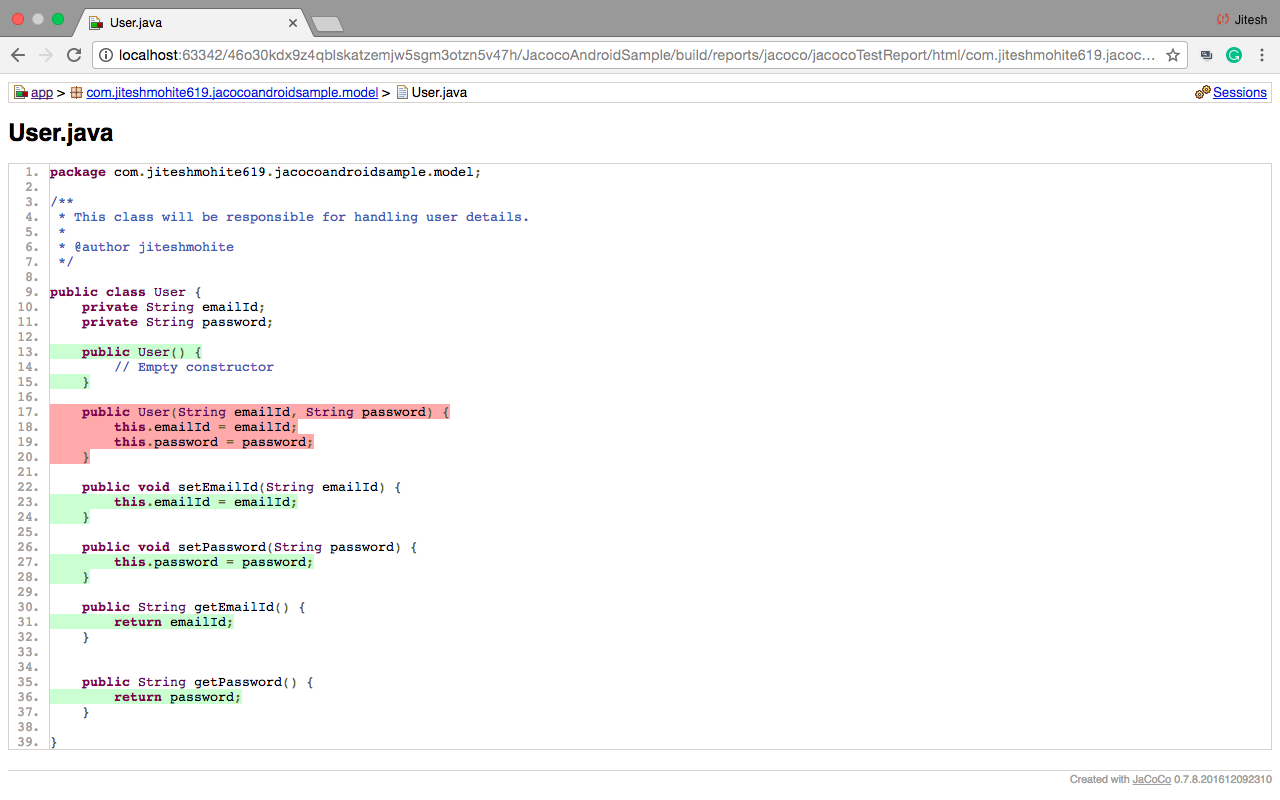1280x800 pixels.
Task: Click the app report icon in the breadcrumb
Action: coord(20,93)
